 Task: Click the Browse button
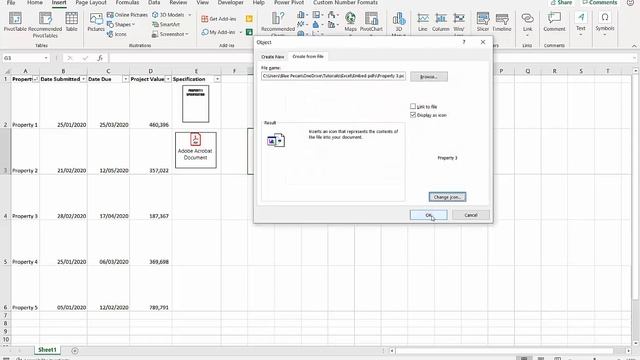point(429,76)
